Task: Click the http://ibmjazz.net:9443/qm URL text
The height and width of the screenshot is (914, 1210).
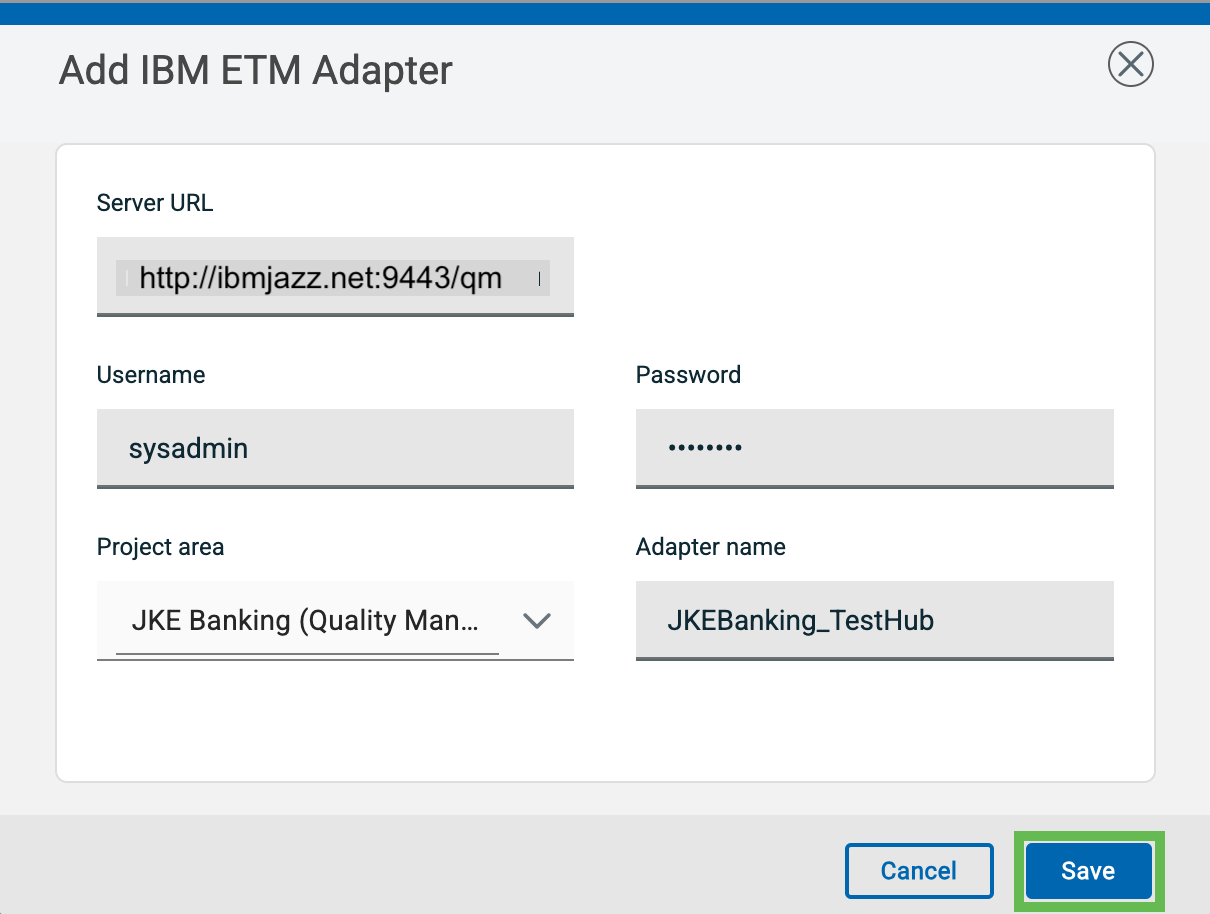Action: coord(320,278)
